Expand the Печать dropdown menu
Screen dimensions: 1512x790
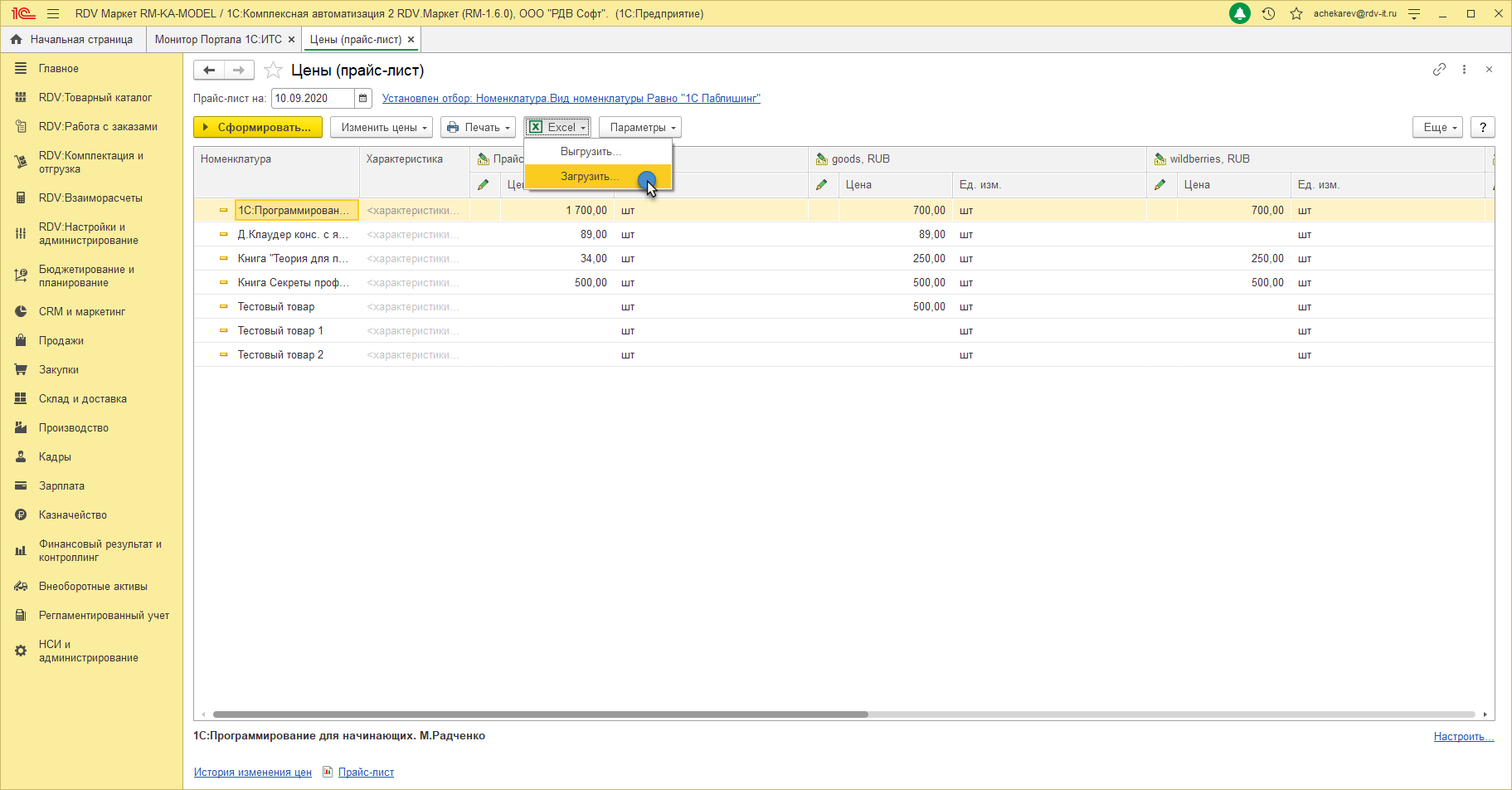pyautogui.click(x=478, y=128)
